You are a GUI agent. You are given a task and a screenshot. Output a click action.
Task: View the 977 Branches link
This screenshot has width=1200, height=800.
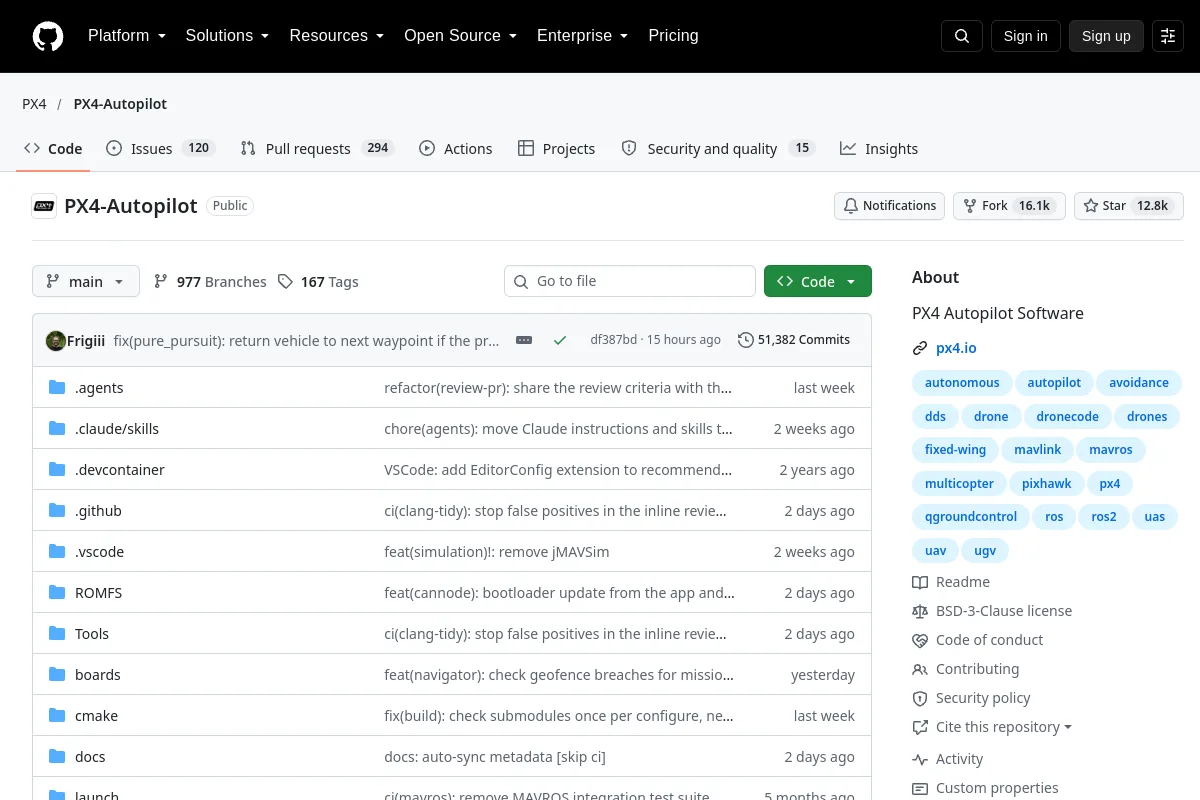[x=210, y=282]
